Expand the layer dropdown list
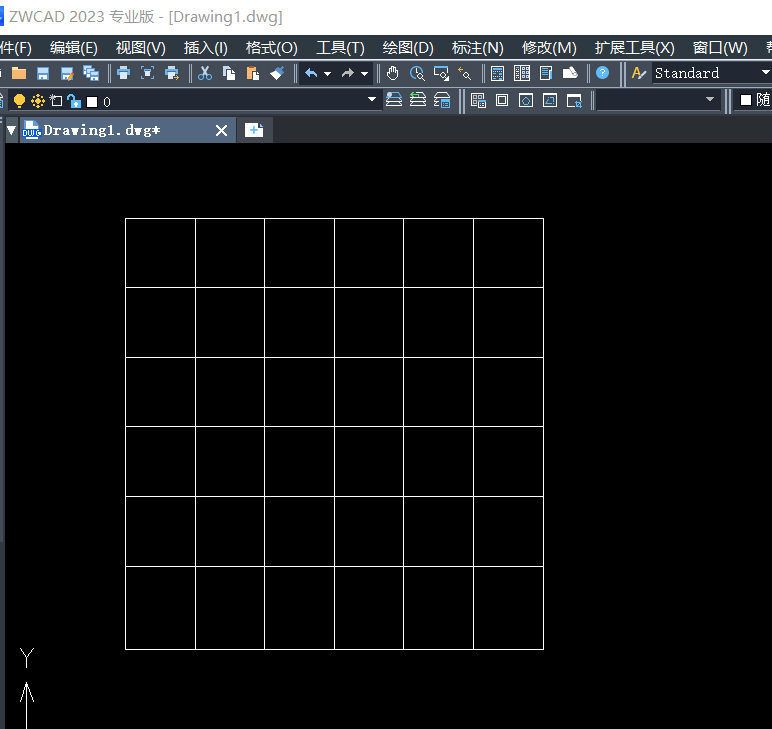772x729 pixels. click(x=372, y=99)
